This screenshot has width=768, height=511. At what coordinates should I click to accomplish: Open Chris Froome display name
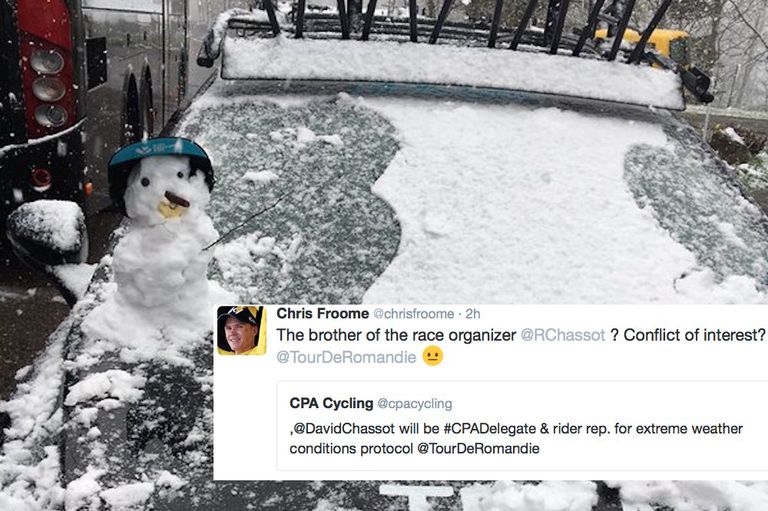(322, 314)
